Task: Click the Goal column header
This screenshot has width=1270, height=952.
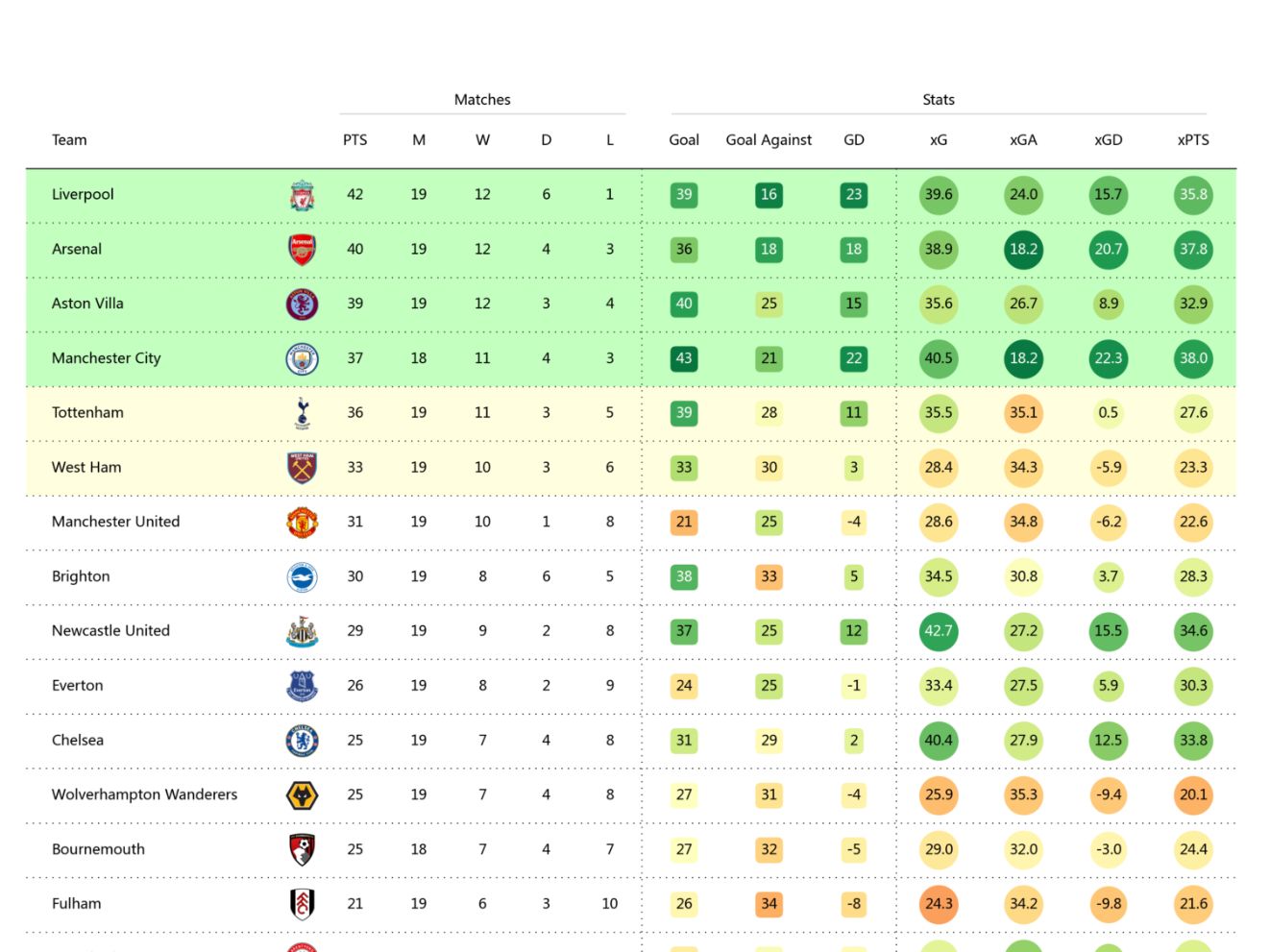Action: click(684, 140)
